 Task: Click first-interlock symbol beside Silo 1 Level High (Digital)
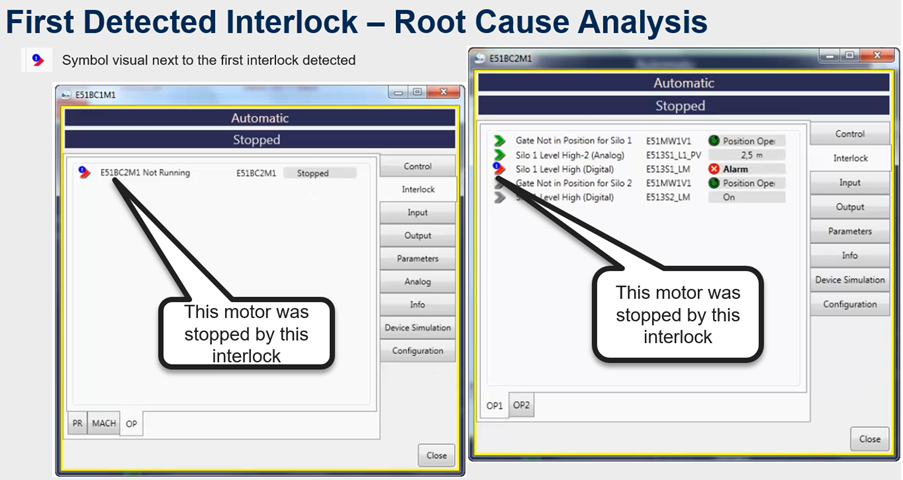tap(499, 169)
